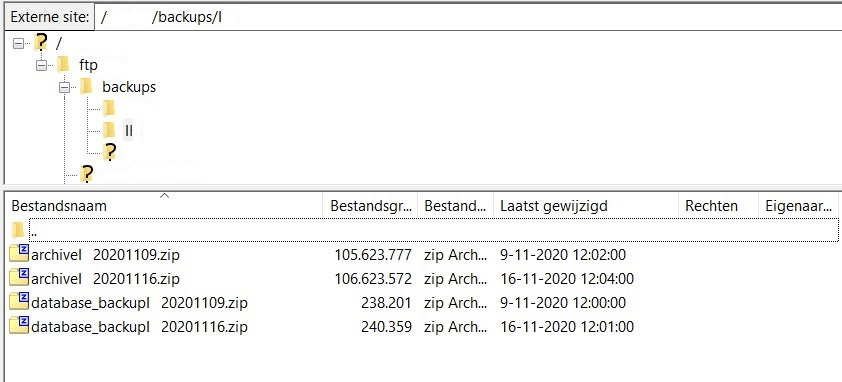Select the backups tree item label

click(x=129, y=87)
